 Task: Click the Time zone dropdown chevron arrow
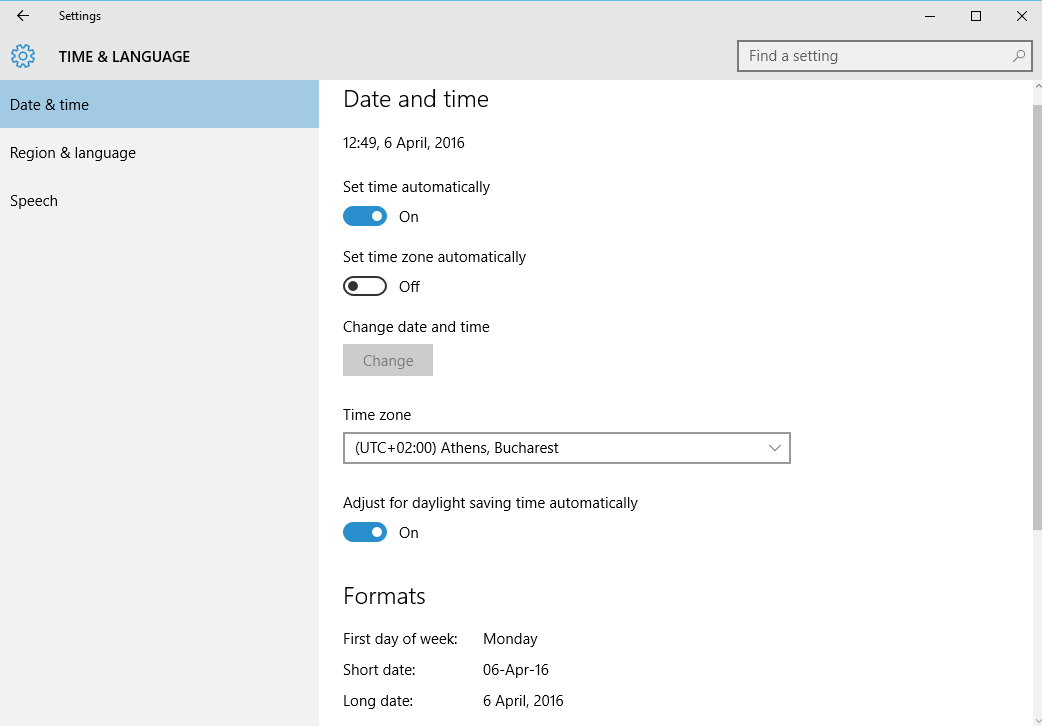click(x=775, y=448)
